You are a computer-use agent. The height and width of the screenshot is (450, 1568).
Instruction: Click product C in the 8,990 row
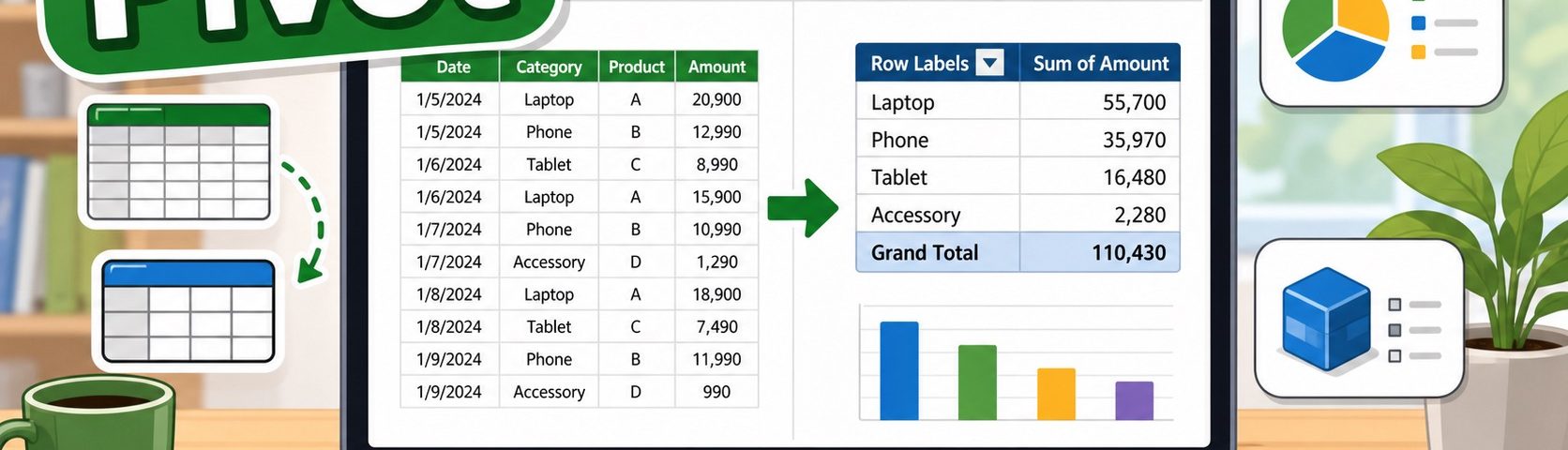click(636, 164)
